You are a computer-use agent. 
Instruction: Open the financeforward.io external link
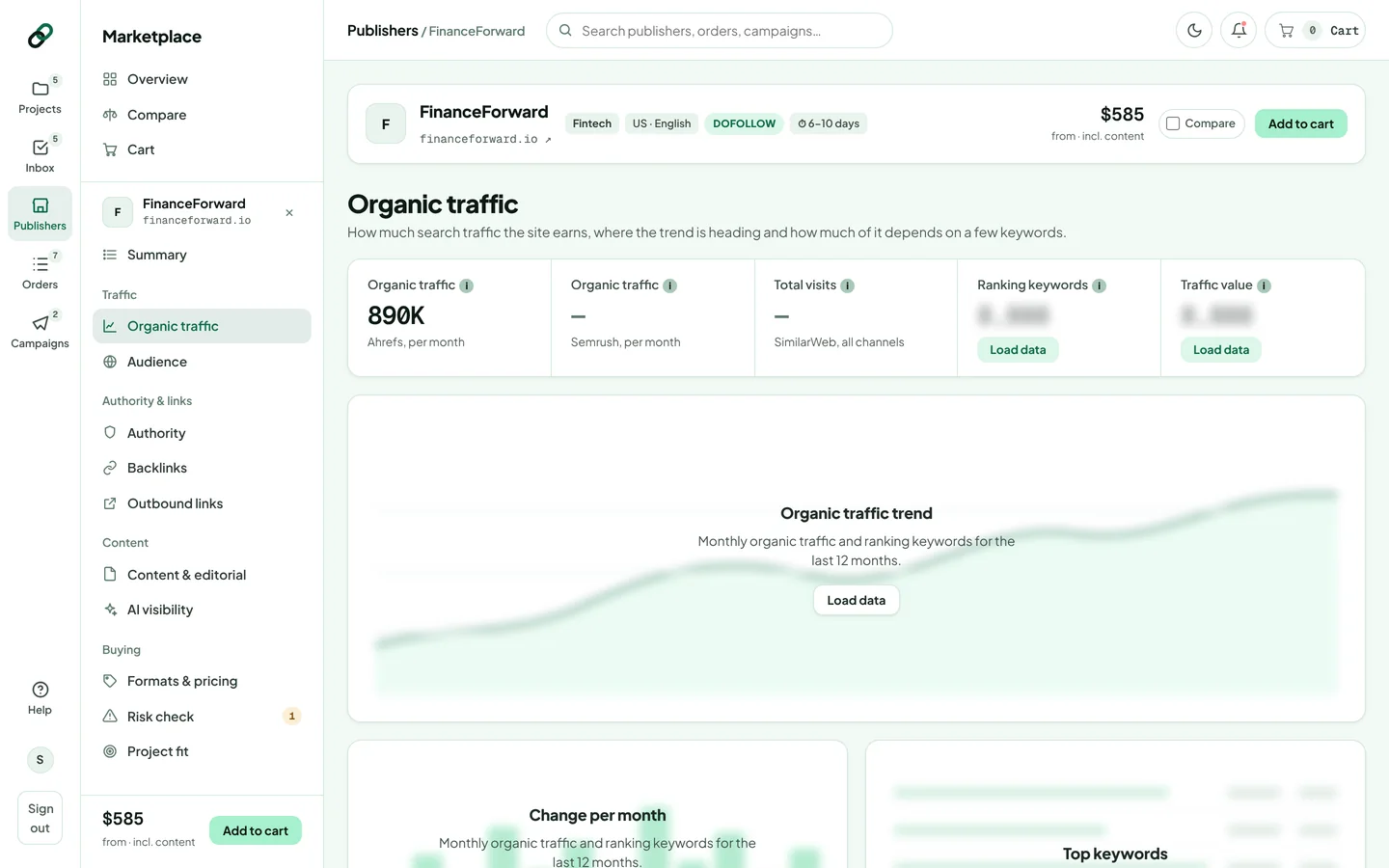pos(485,139)
